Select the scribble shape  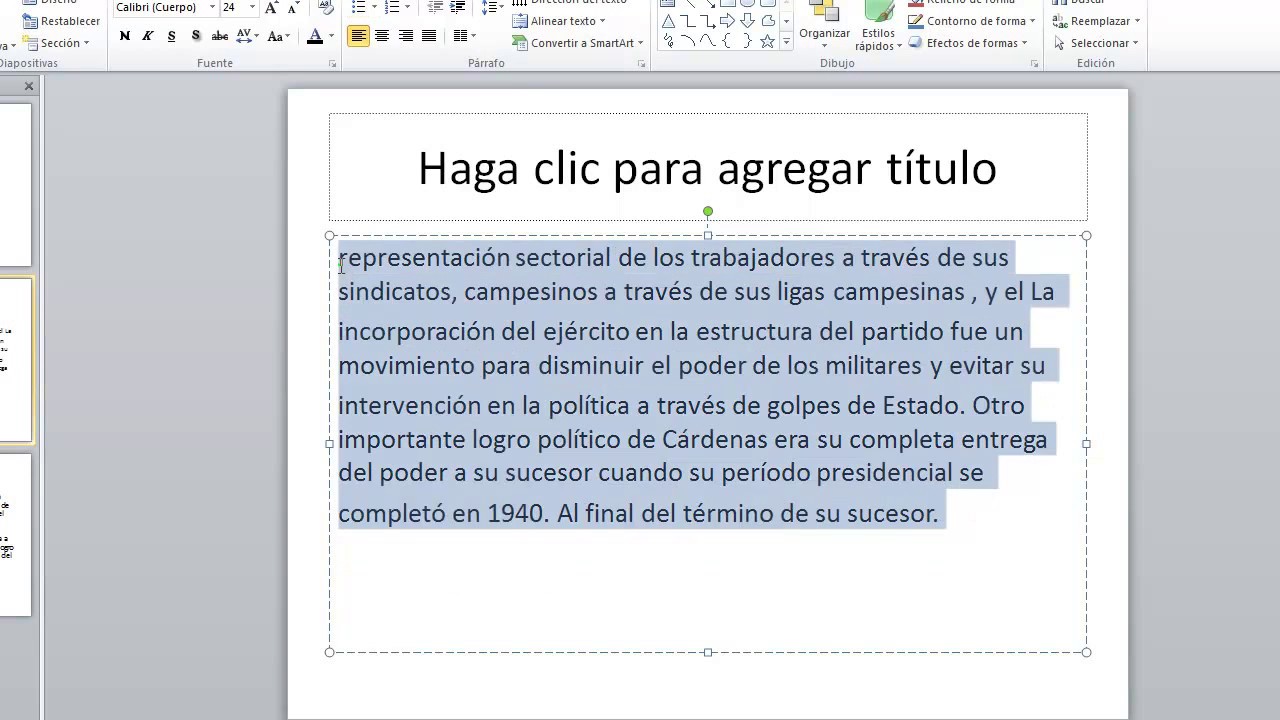pos(667,41)
